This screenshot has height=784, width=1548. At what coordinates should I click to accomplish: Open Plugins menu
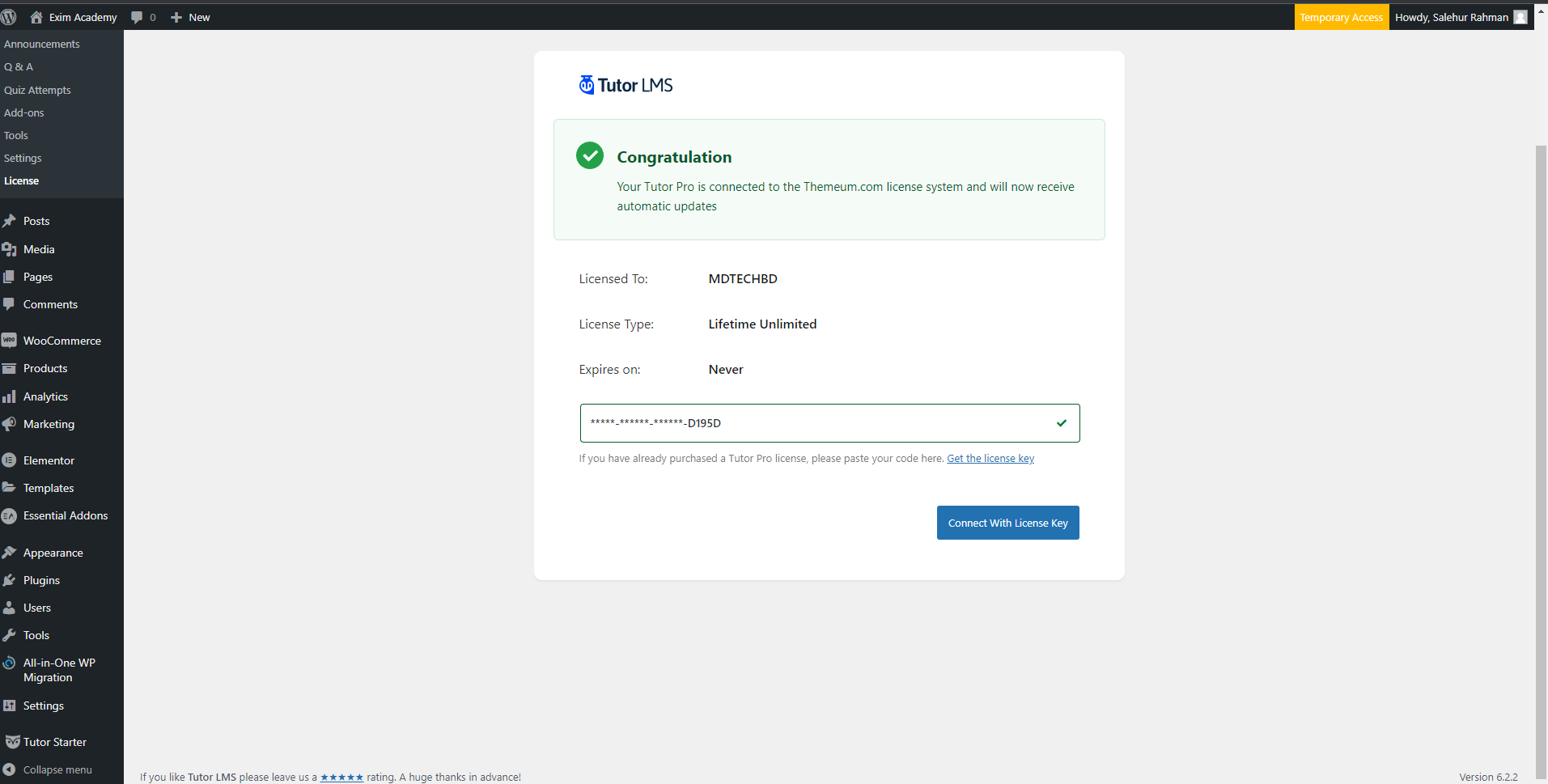(x=41, y=580)
